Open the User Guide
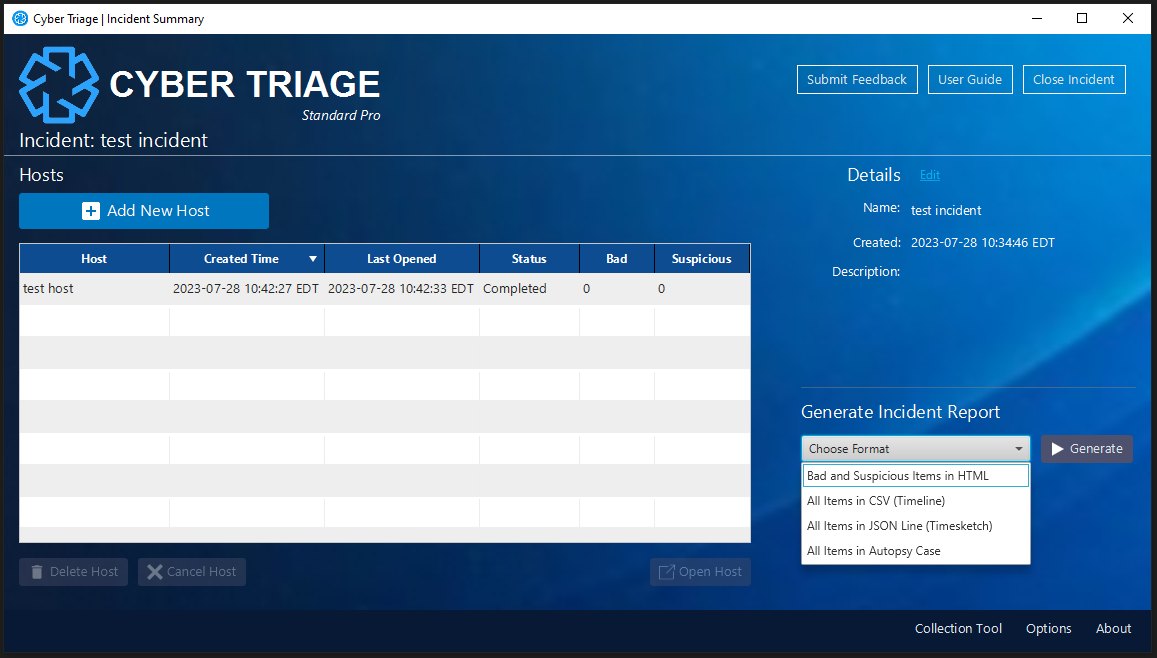 point(970,80)
